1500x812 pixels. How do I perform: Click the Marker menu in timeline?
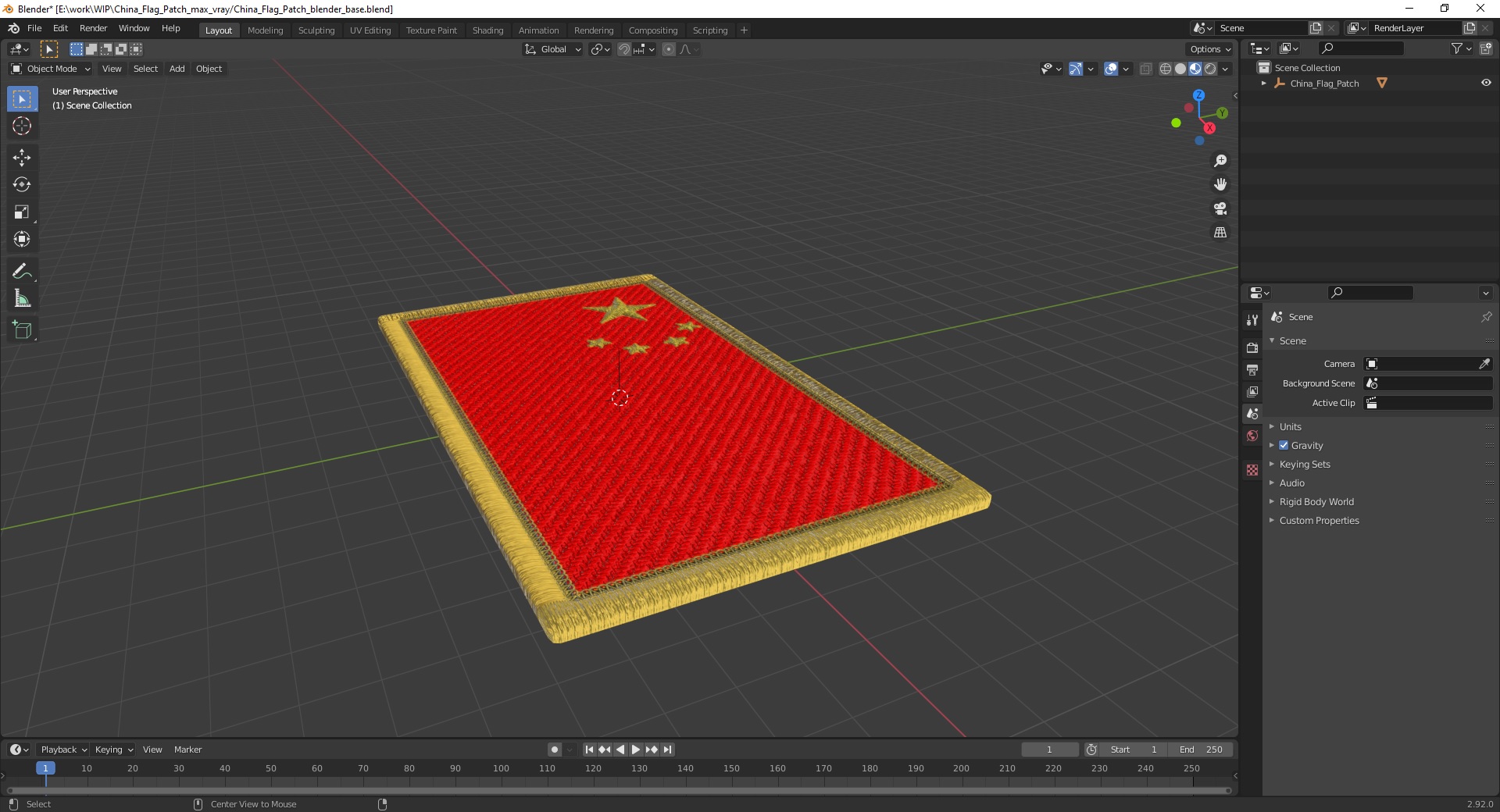click(187, 750)
